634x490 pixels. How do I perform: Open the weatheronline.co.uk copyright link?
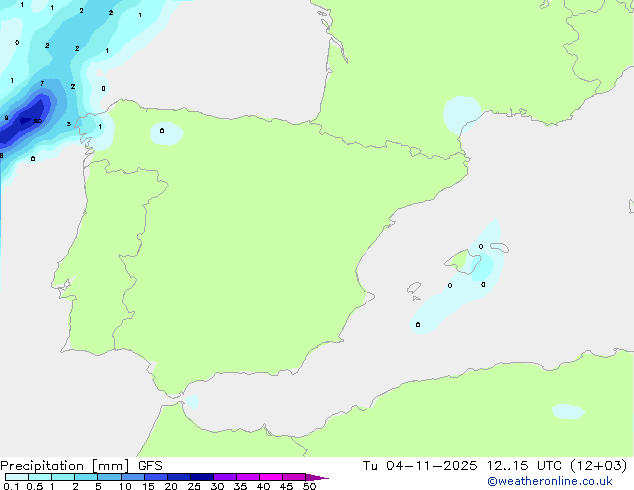[x=550, y=481]
